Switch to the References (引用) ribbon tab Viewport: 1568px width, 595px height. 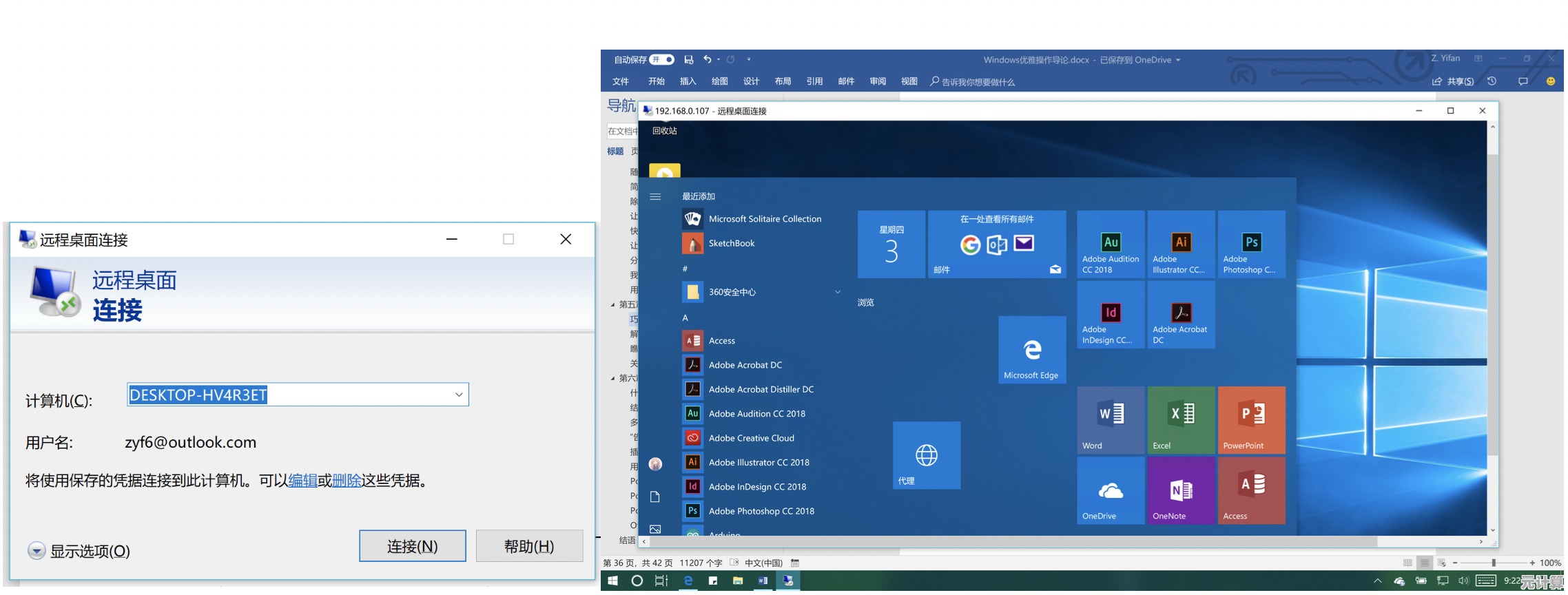(x=814, y=81)
